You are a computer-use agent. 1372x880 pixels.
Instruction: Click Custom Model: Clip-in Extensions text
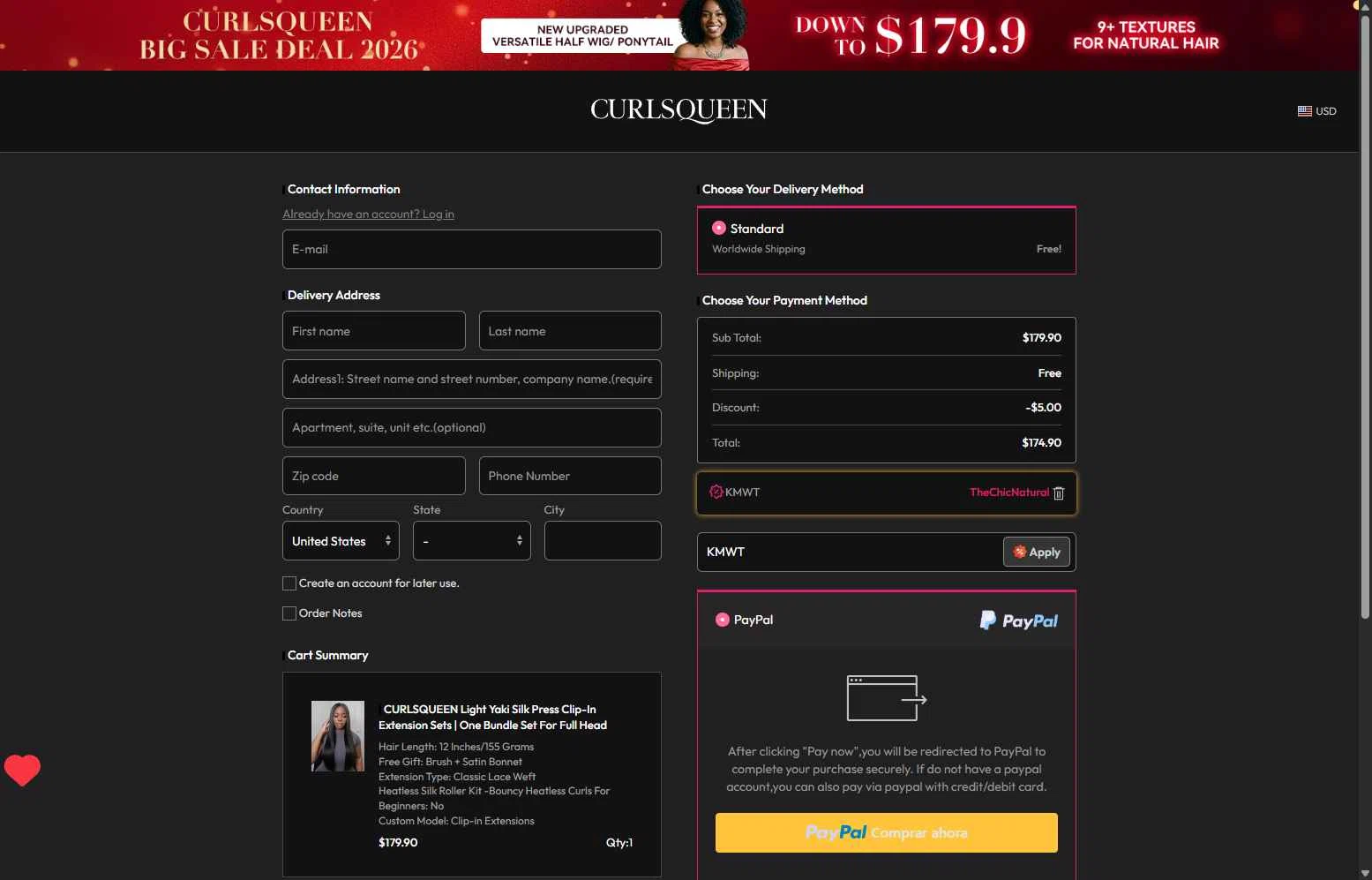pos(456,821)
